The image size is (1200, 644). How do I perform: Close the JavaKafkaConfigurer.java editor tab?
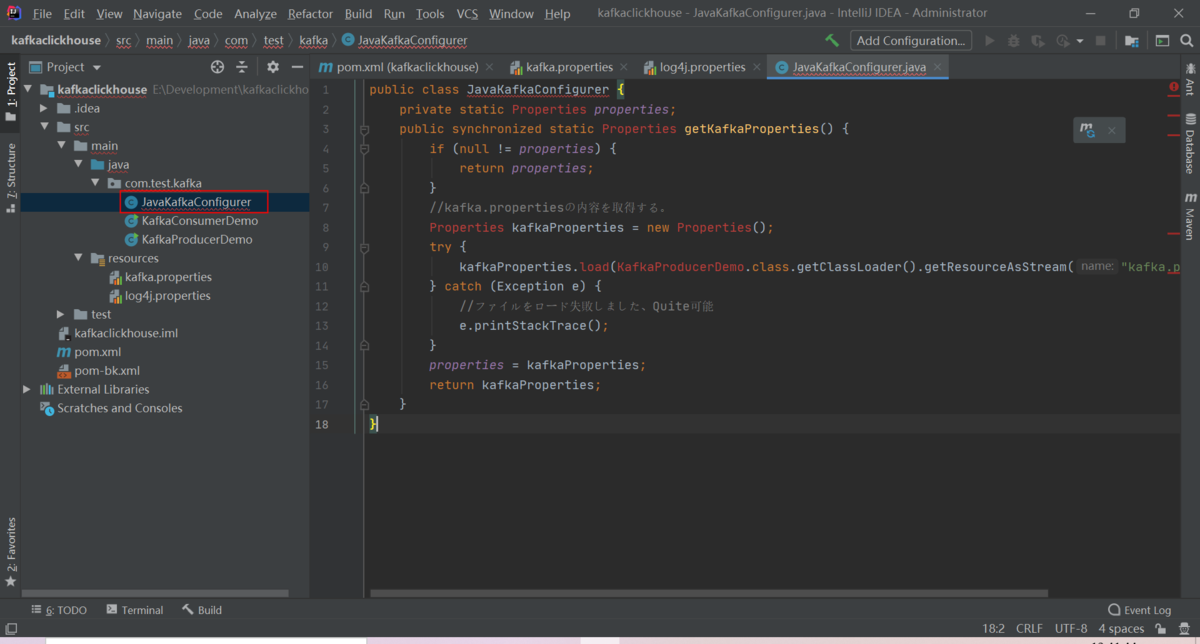pyautogui.click(x=937, y=67)
